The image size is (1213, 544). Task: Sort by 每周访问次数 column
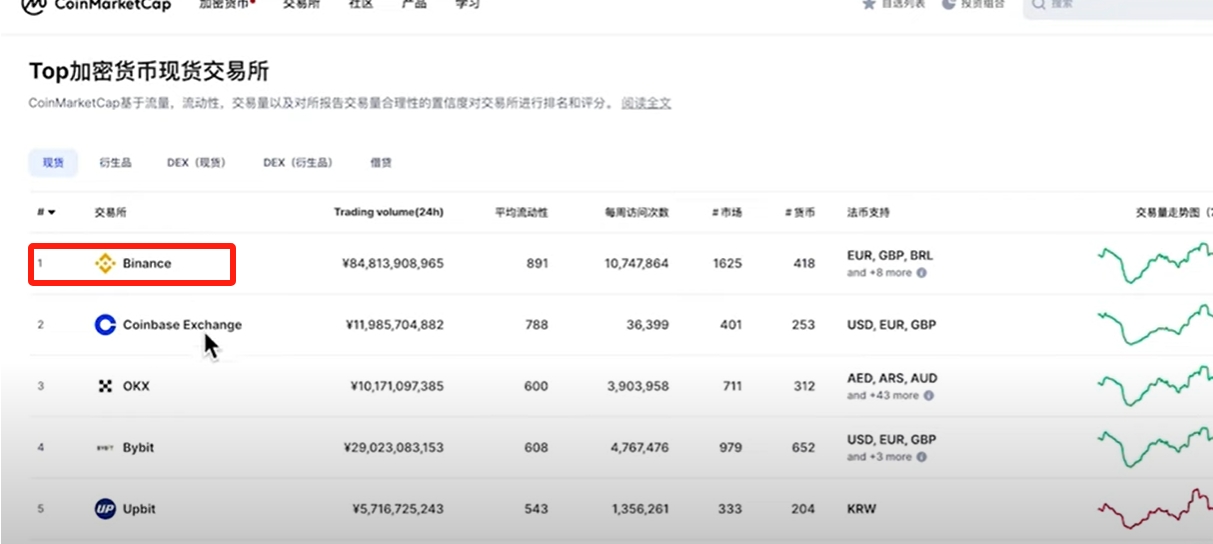coord(637,213)
